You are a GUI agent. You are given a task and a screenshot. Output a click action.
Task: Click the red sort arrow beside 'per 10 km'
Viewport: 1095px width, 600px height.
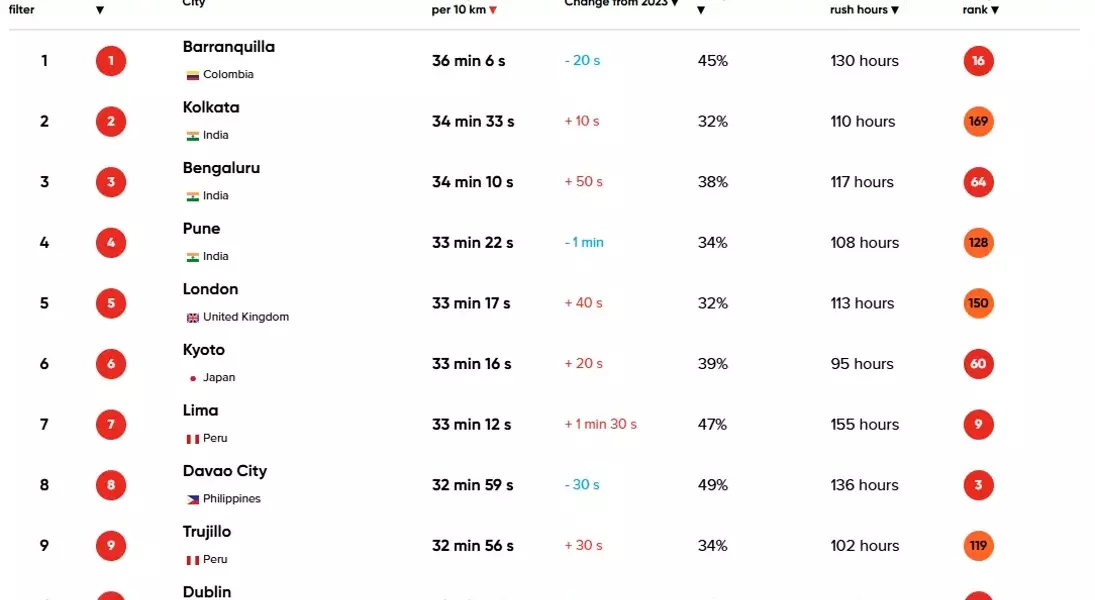click(493, 10)
